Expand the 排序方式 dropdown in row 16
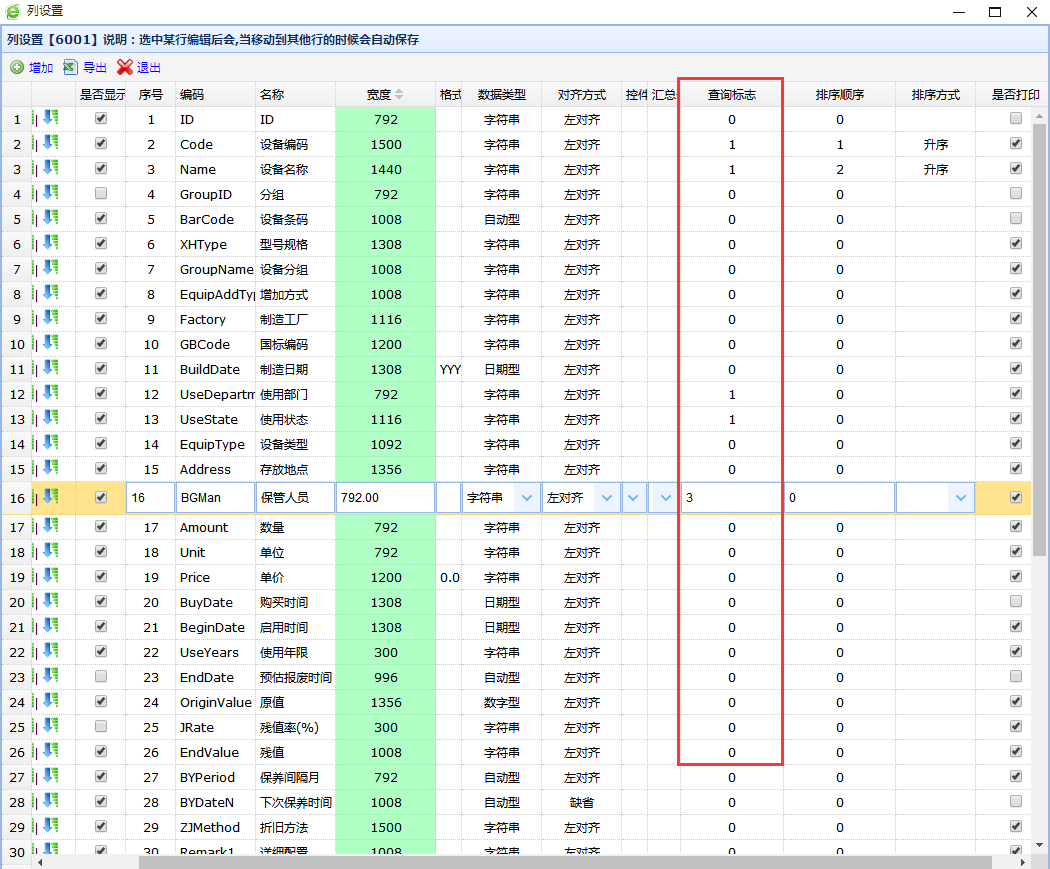Image resolution: width=1050 pixels, height=869 pixels. (961, 498)
